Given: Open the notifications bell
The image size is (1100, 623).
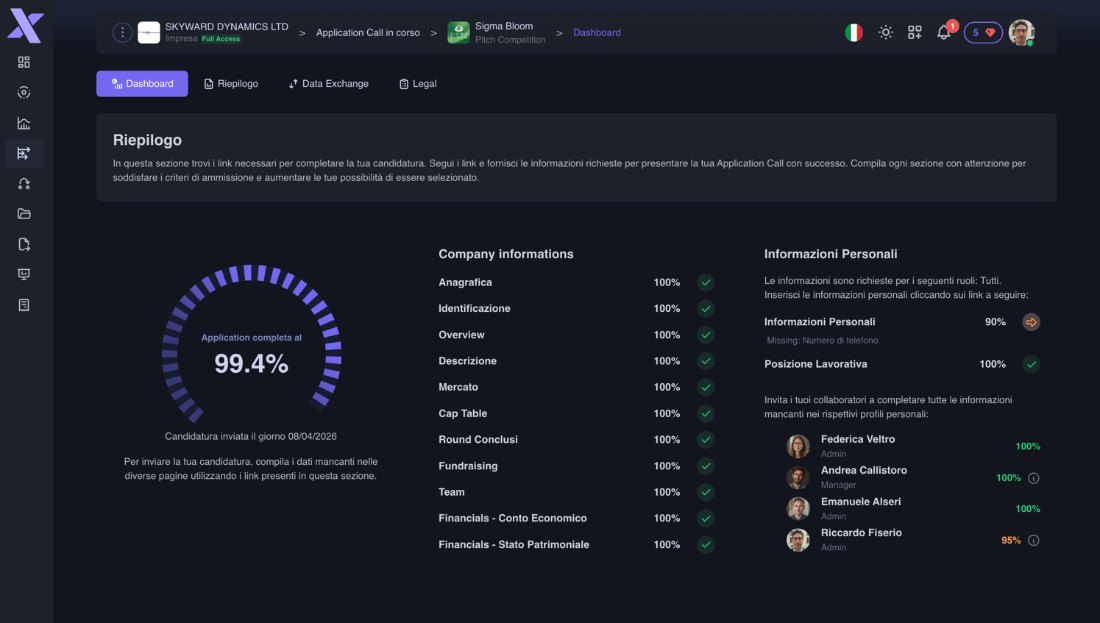Looking at the screenshot, I should click(944, 32).
